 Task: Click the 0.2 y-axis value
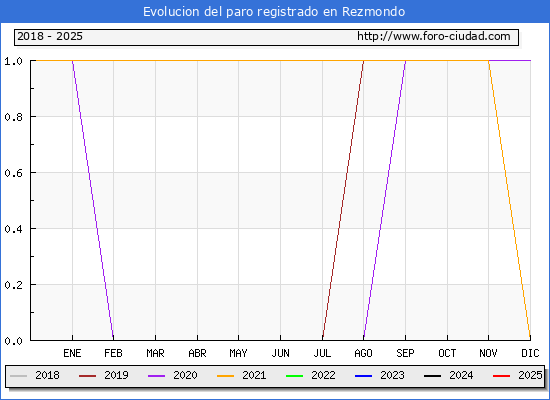click(13, 285)
